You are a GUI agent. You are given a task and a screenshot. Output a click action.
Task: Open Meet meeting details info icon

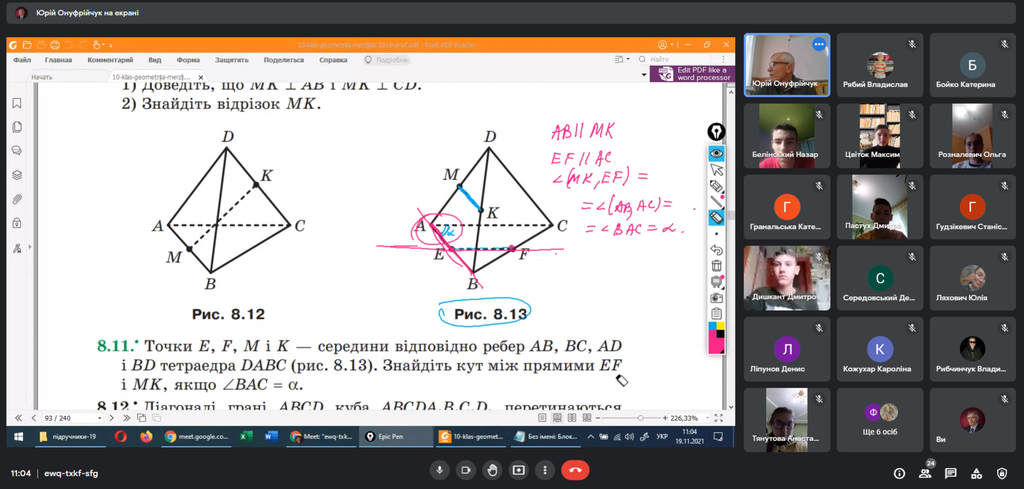(x=899, y=473)
